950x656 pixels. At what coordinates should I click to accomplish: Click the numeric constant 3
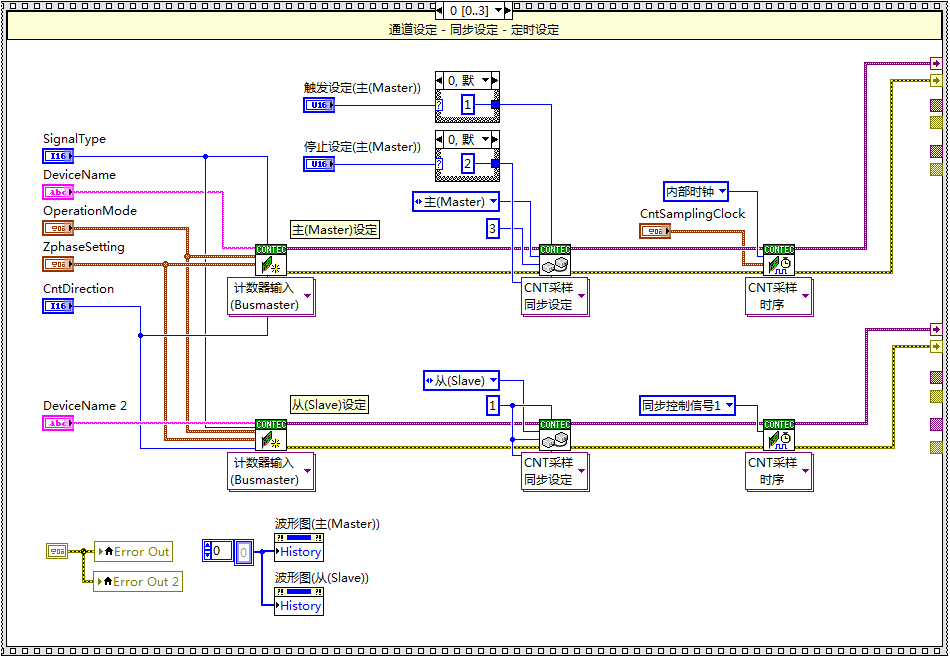(492, 230)
